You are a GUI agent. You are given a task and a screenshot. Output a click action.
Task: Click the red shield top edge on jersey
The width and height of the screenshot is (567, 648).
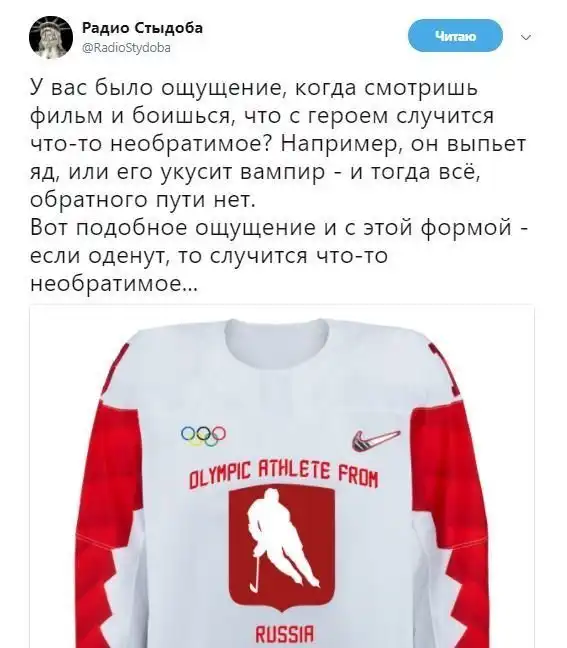pyautogui.click(x=282, y=488)
